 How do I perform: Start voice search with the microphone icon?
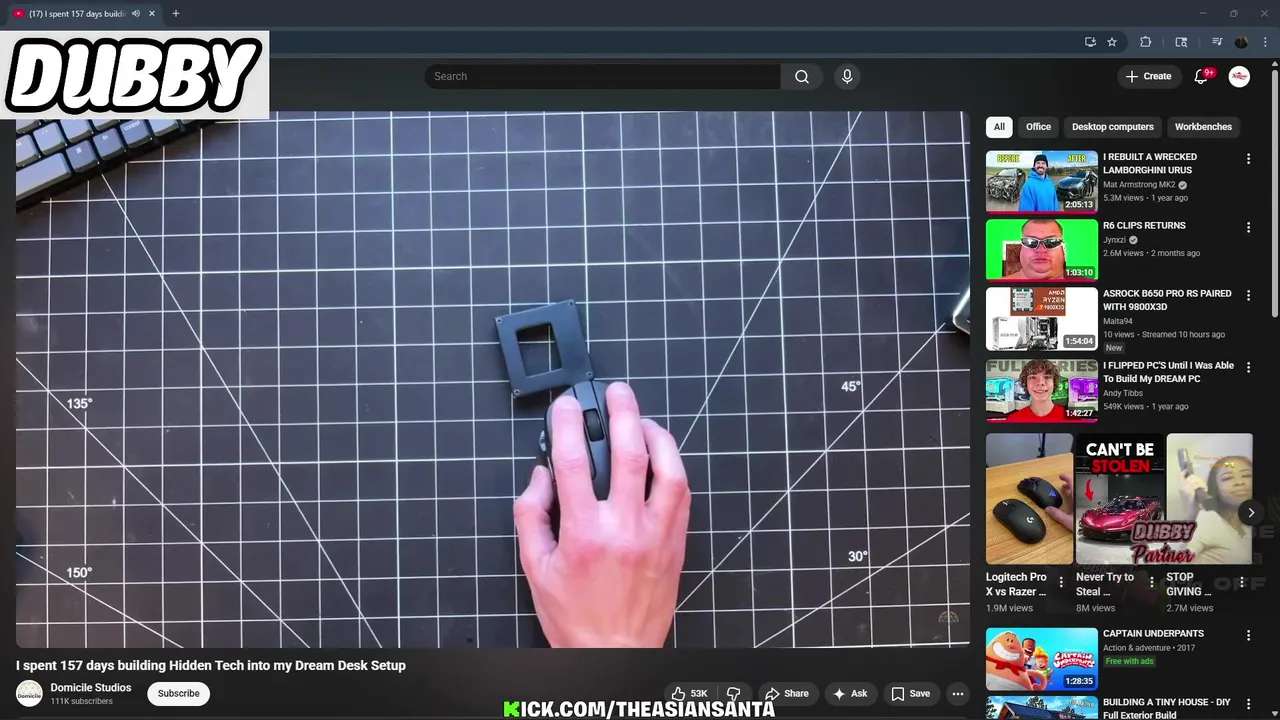[x=847, y=77]
